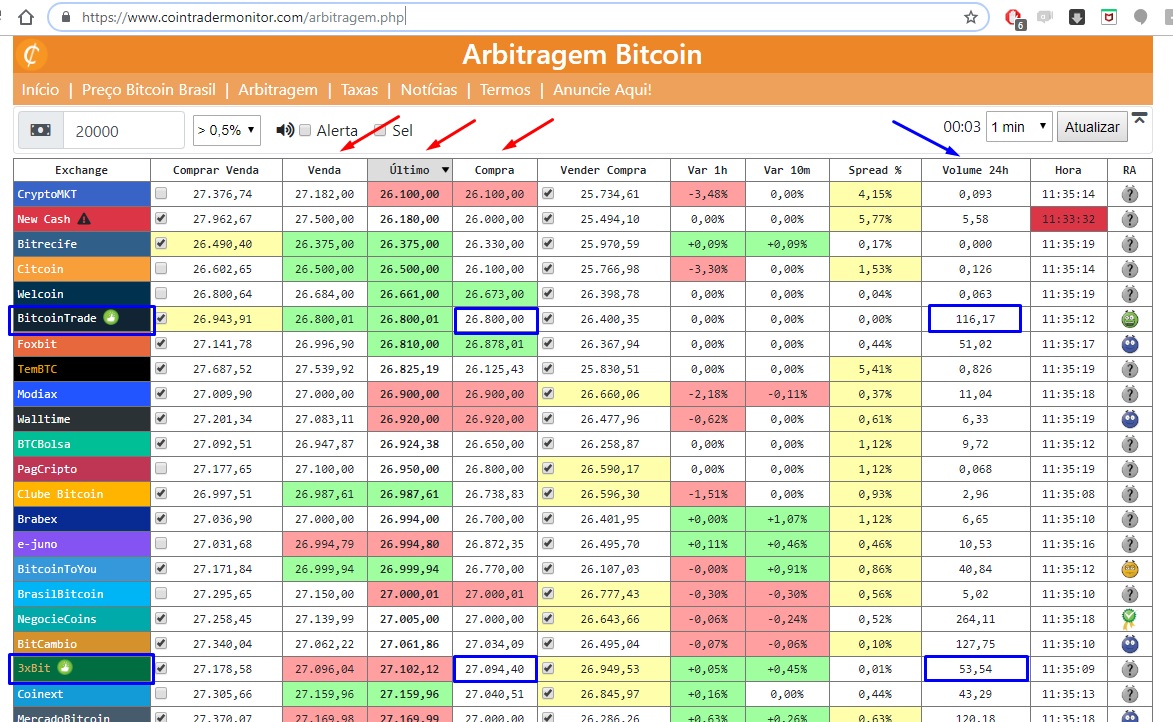The width and height of the screenshot is (1173, 722).
Task: Open the Walltime exchange link
Action: (x=43, y=419)
